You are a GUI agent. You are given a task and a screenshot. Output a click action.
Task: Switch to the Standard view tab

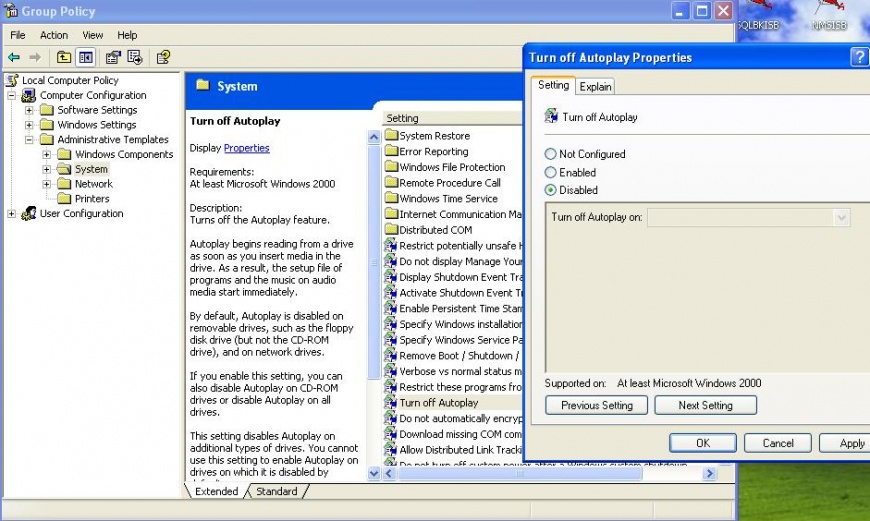(276, 491)
